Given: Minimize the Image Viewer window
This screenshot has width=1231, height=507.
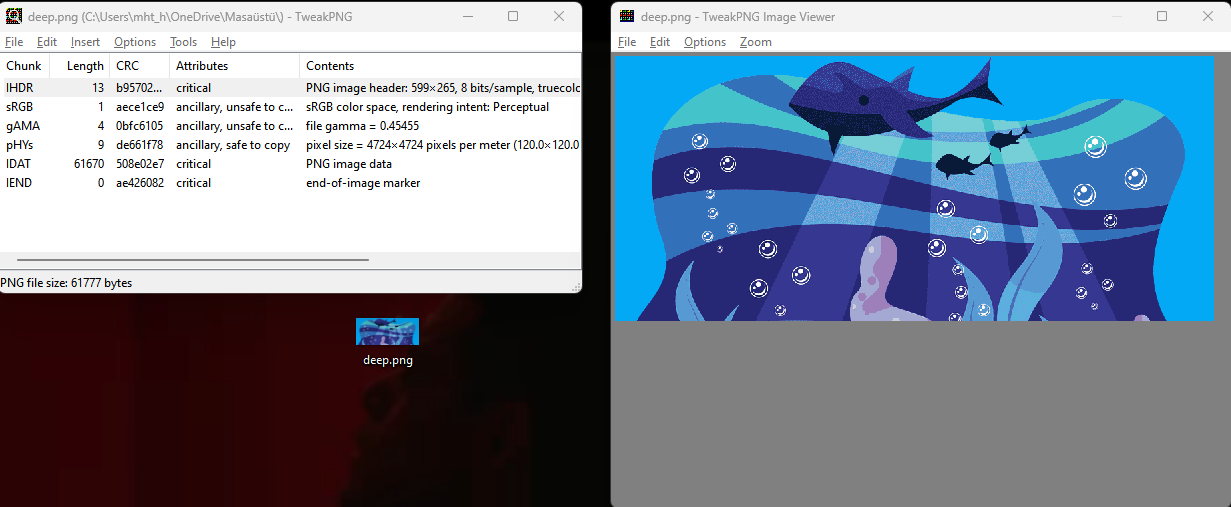Looking at the screenshot, I should tap(1116, 16).
